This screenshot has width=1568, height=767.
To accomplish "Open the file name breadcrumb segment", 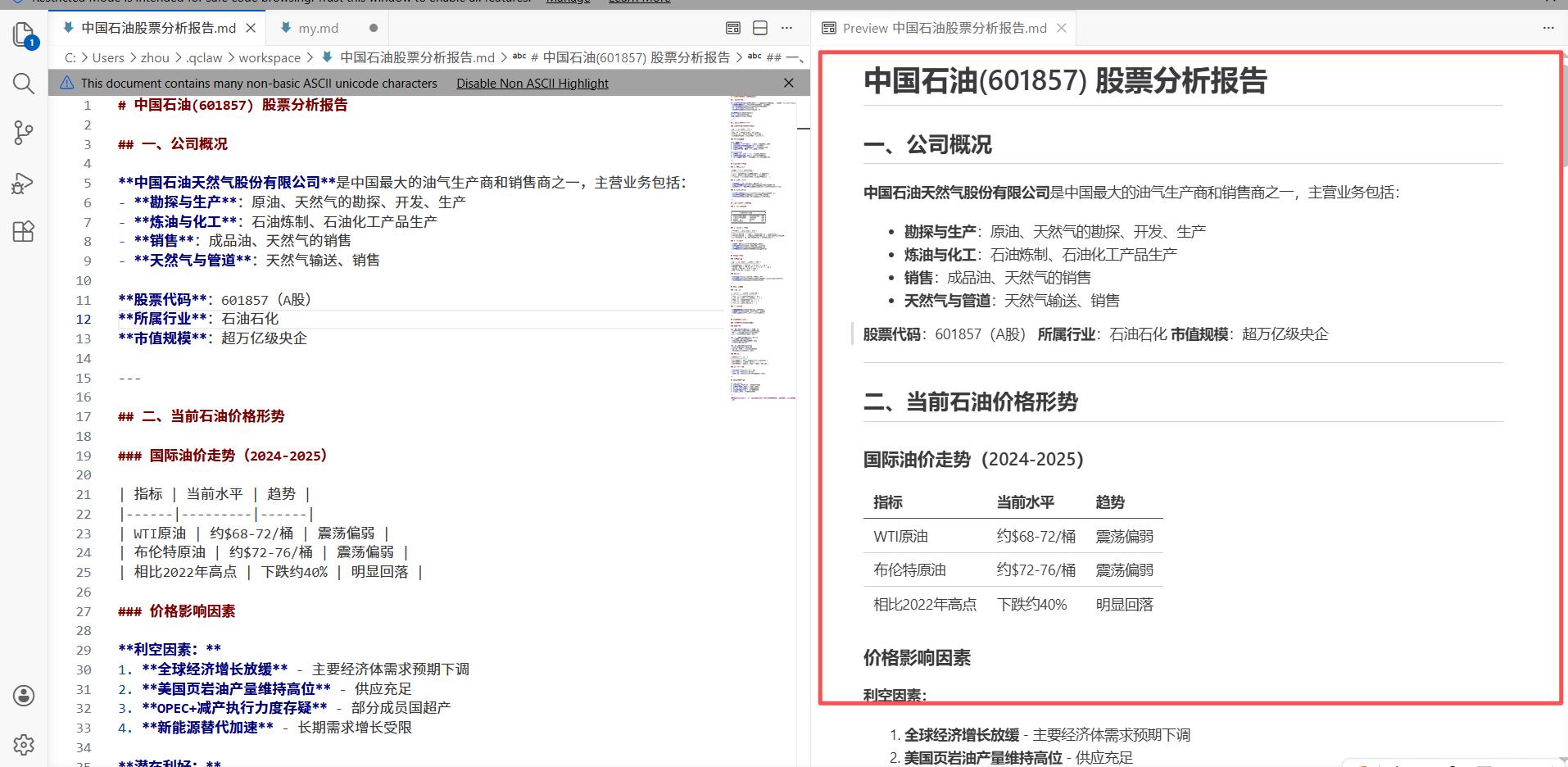I will coord(408,57).
